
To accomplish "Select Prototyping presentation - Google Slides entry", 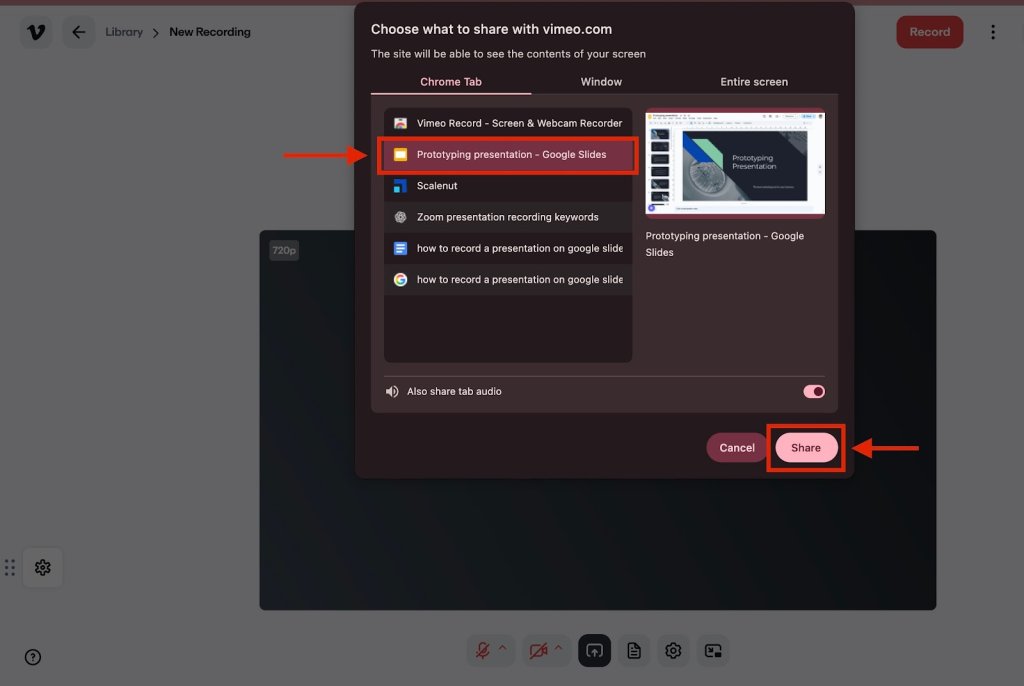I will pos(508,155).
